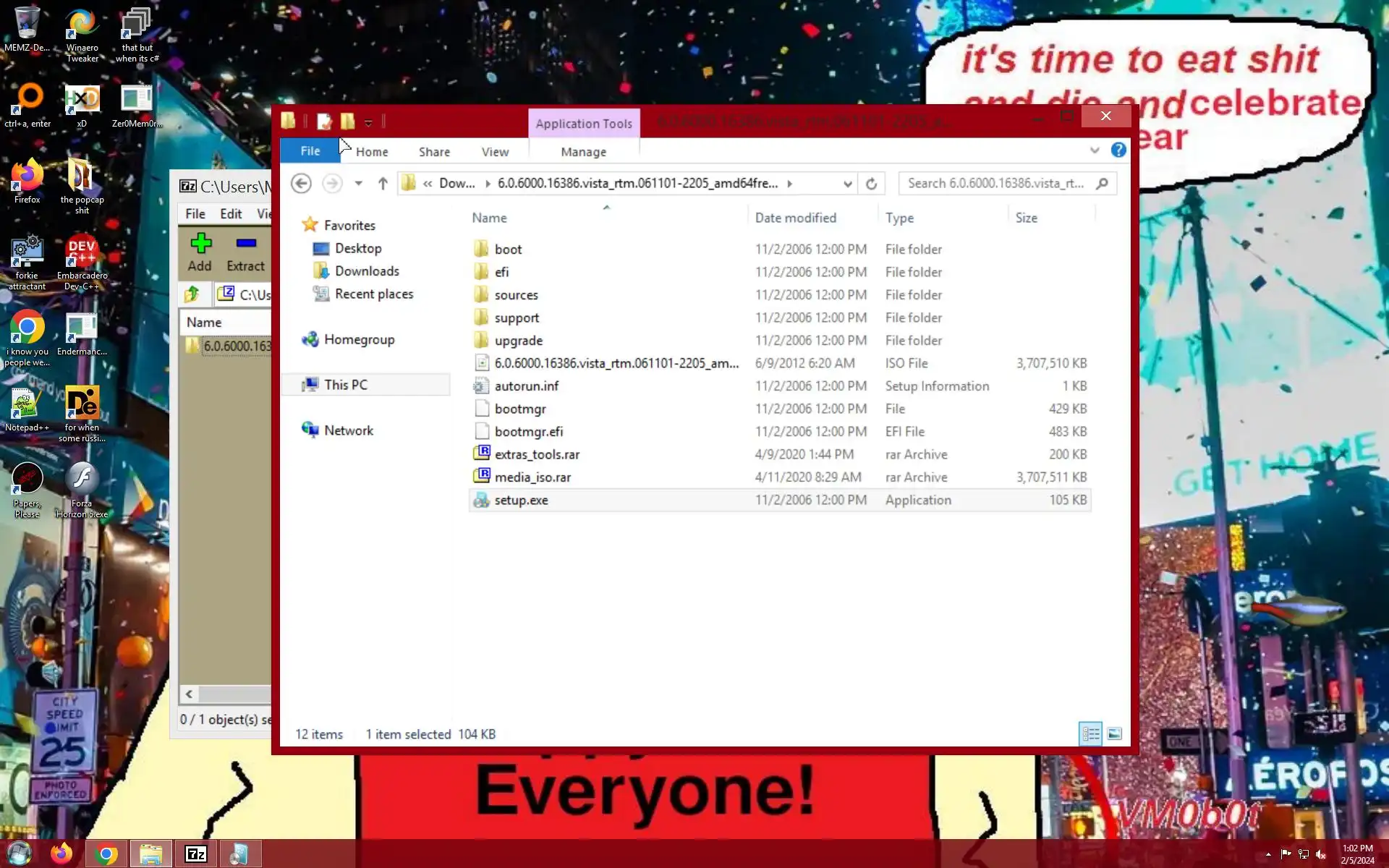Select This PC in navigation pane
The width and height of the screenshot is (1389, 868).
[x=346, y=385]
